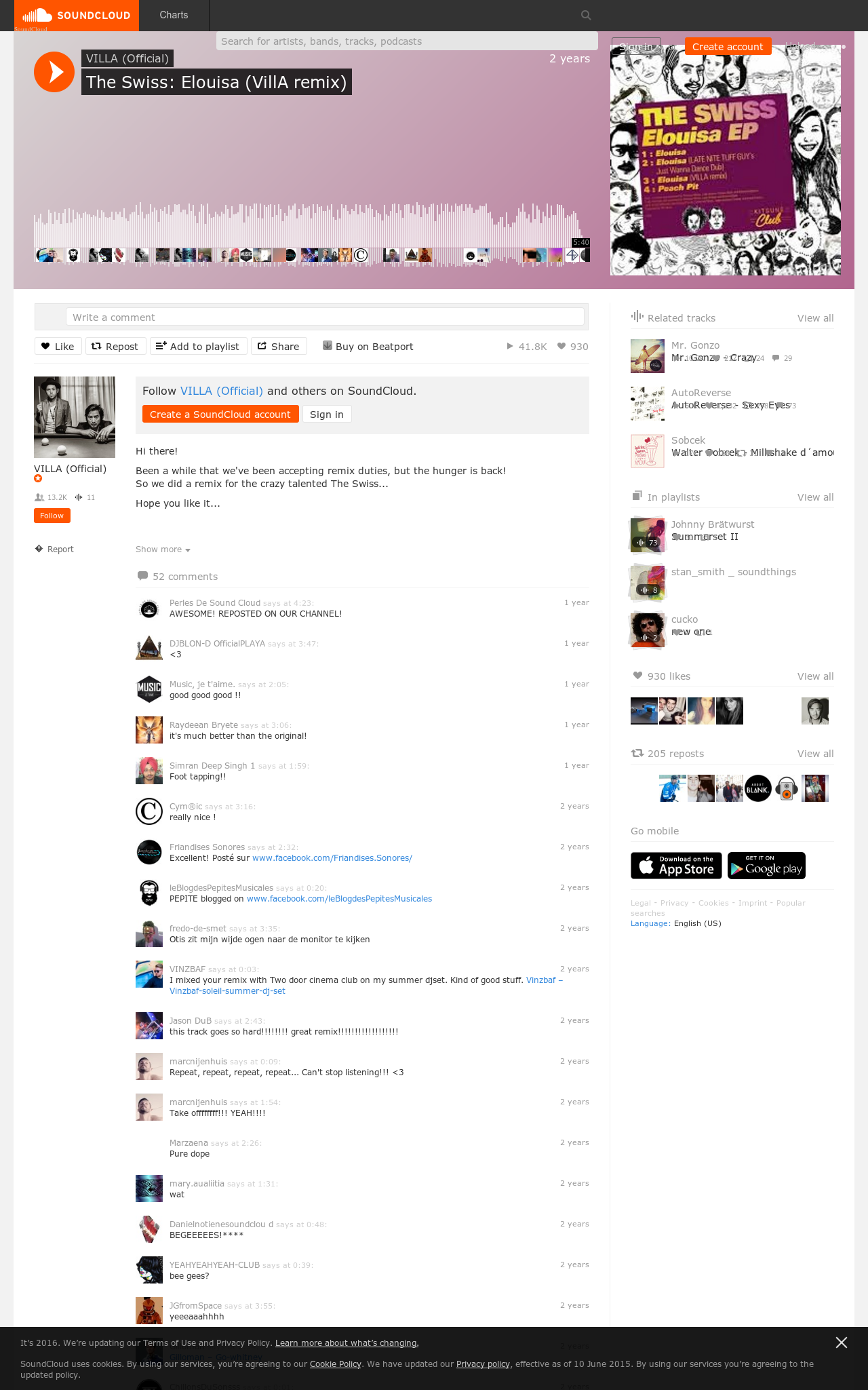
Task: Click the Report flag link
Action: tap(54, 549)
